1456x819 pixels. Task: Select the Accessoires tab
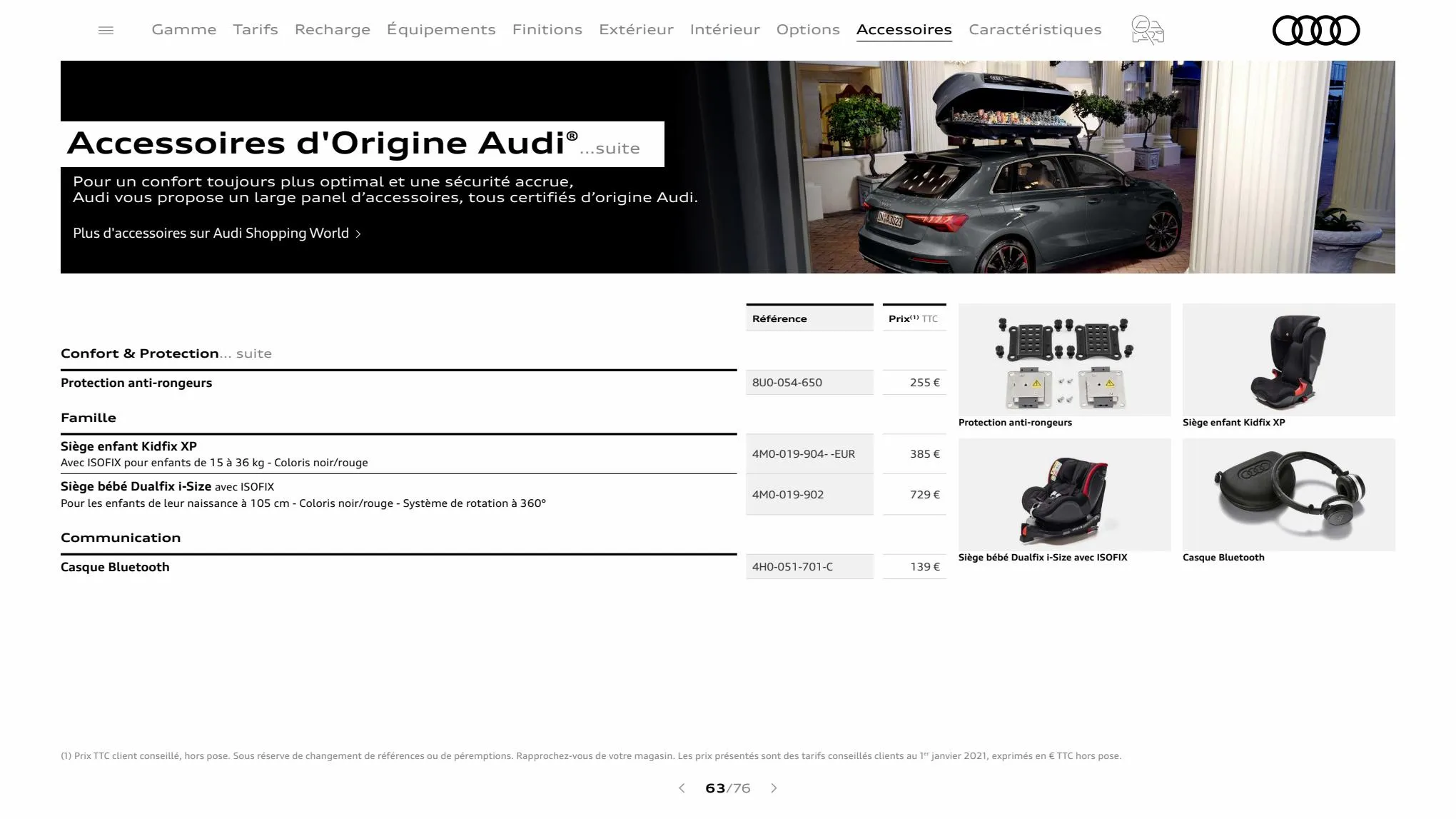point(904,30)
